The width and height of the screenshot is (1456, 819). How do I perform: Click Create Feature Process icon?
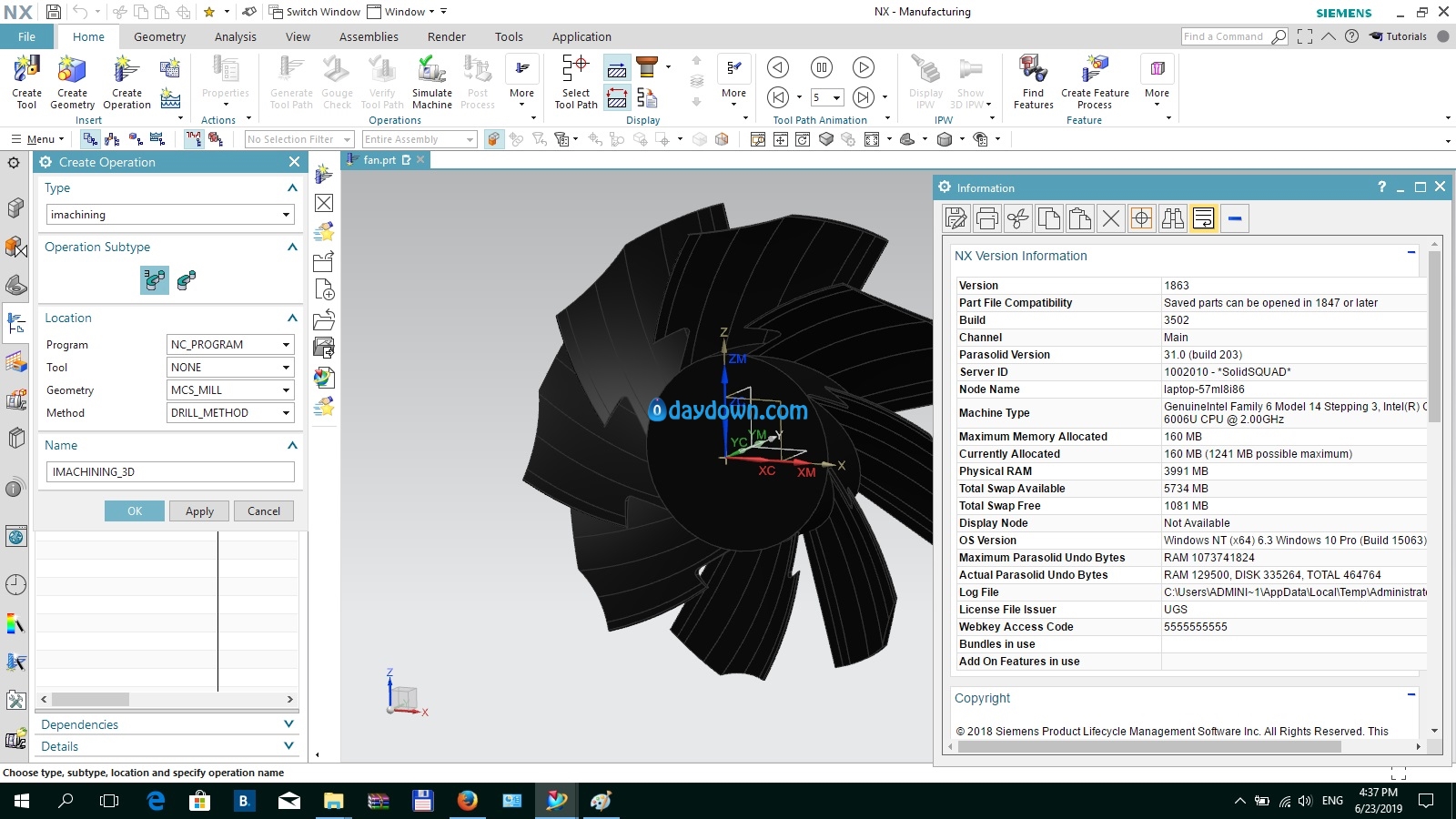coord(1095,71)
